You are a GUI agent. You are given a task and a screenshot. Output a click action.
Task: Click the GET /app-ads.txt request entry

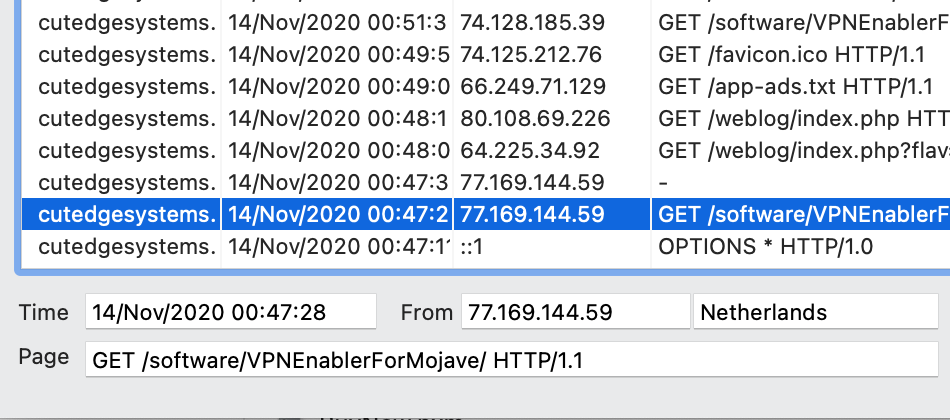tap(796, 86)
